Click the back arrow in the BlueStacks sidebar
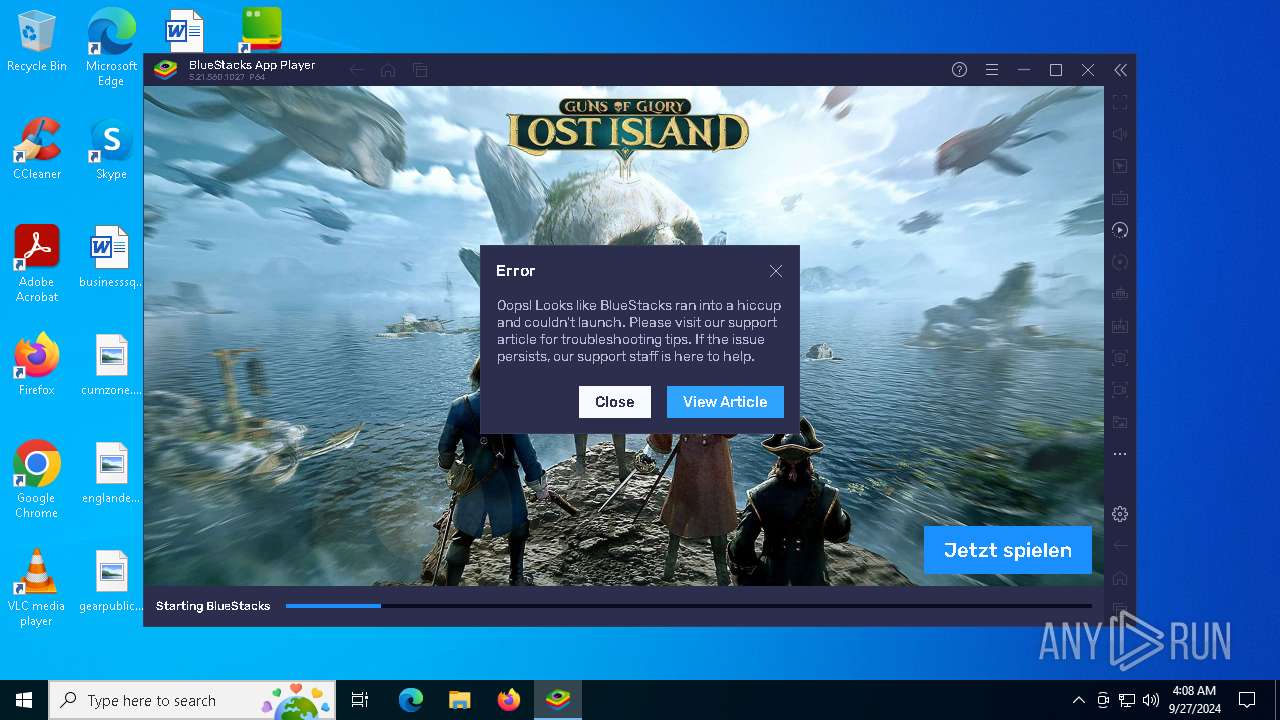This screenshot has height=720, width=1280. 1120,546
